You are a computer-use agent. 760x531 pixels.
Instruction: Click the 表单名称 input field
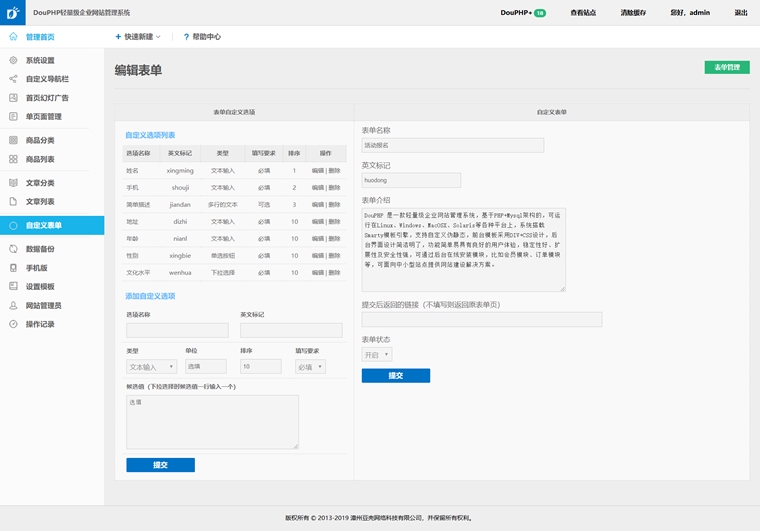click(x=452, y=145)
